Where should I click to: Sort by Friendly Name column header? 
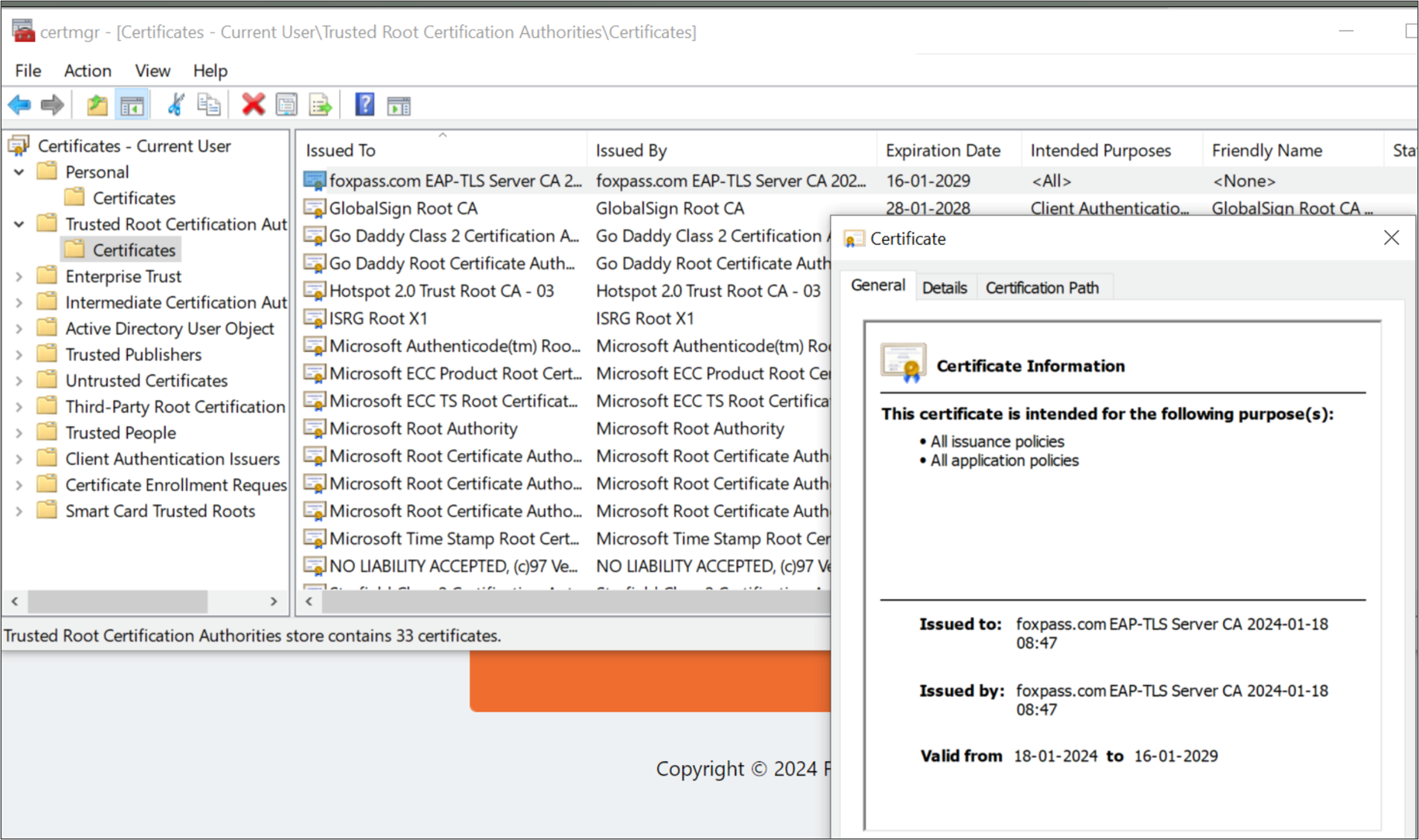pos(1293,150)
